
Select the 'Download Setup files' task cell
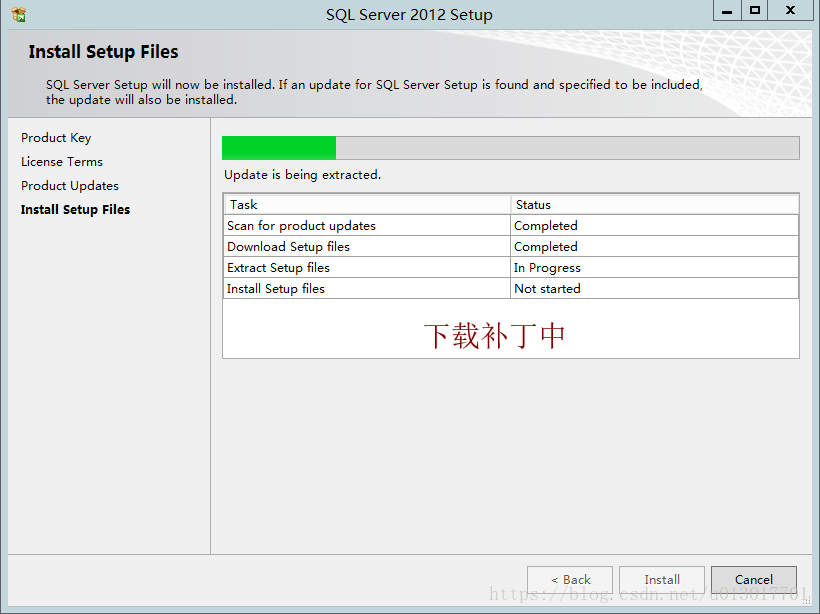[367, 246]
